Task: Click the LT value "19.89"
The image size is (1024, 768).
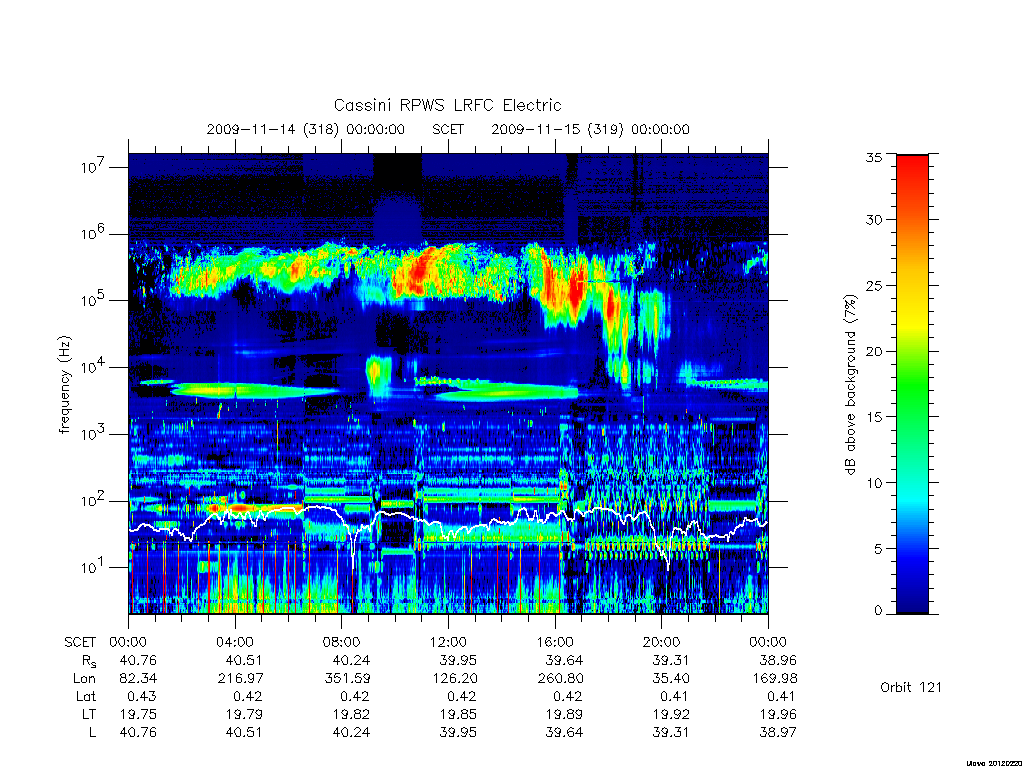Action: (564, 714)
